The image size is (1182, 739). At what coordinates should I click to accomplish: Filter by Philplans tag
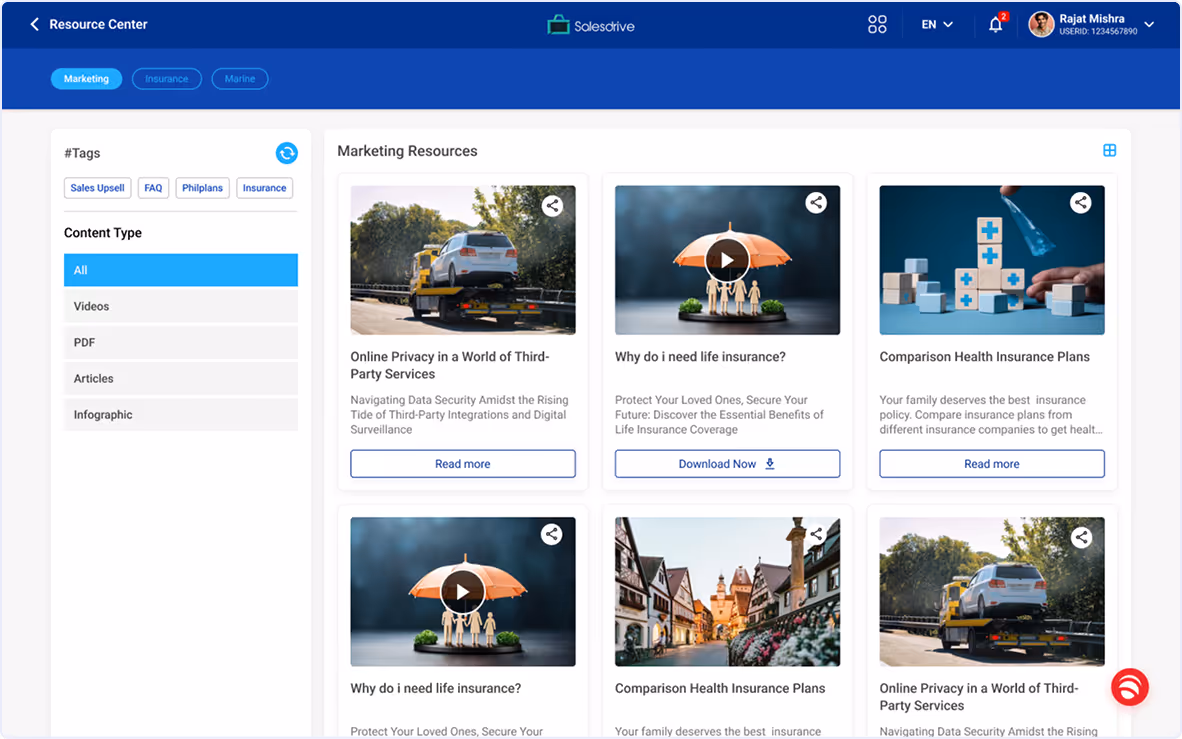(x=202, y=188)
